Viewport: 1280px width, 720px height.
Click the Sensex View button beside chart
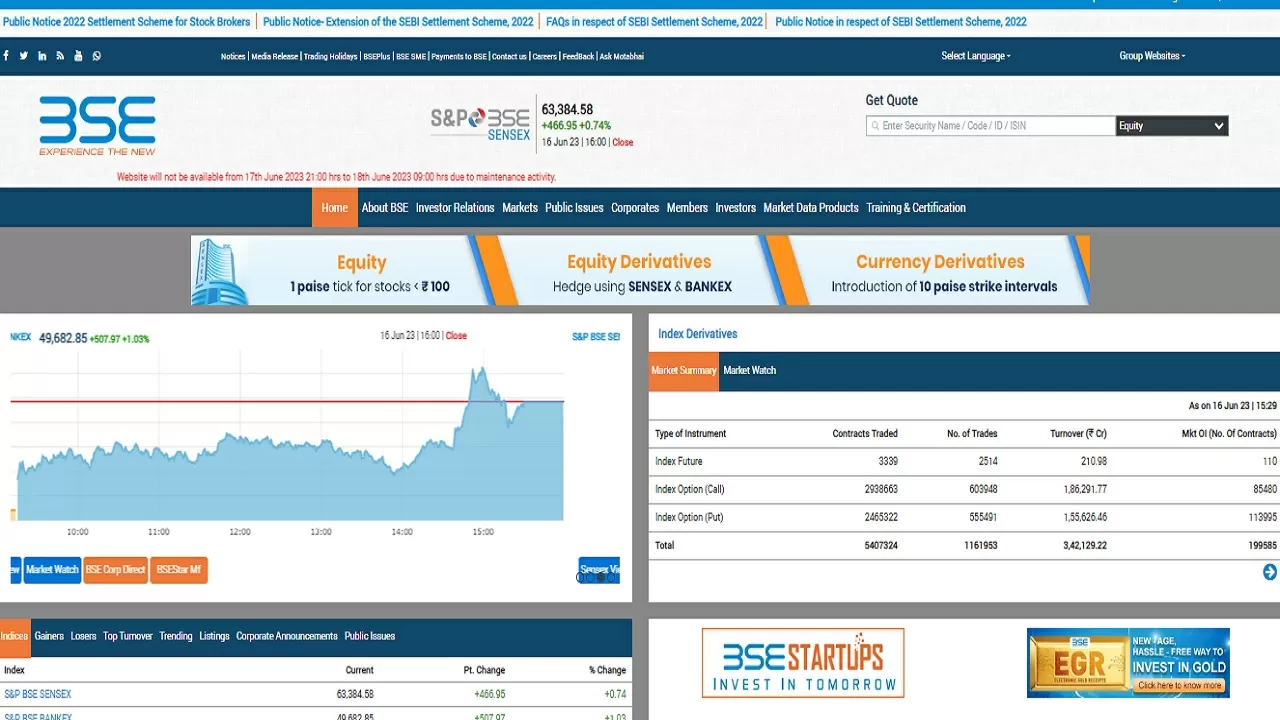pos(600,570)
